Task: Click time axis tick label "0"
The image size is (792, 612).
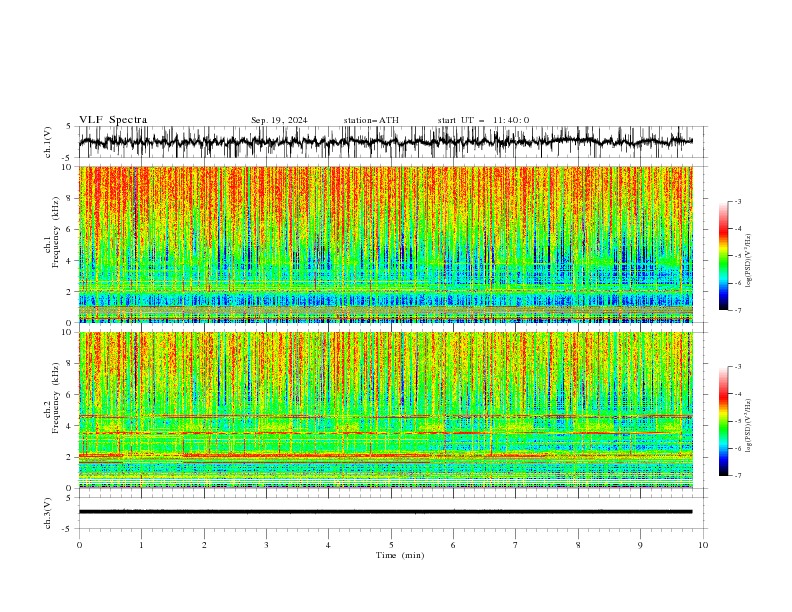Action: point(79,545)
